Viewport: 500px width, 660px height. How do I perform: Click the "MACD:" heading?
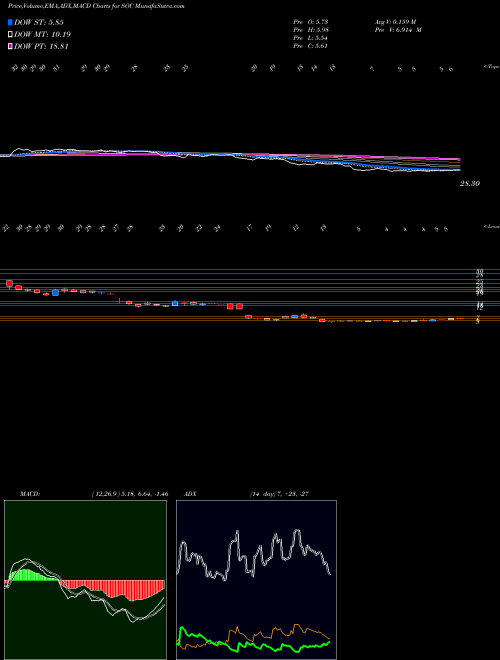(30, 494)
